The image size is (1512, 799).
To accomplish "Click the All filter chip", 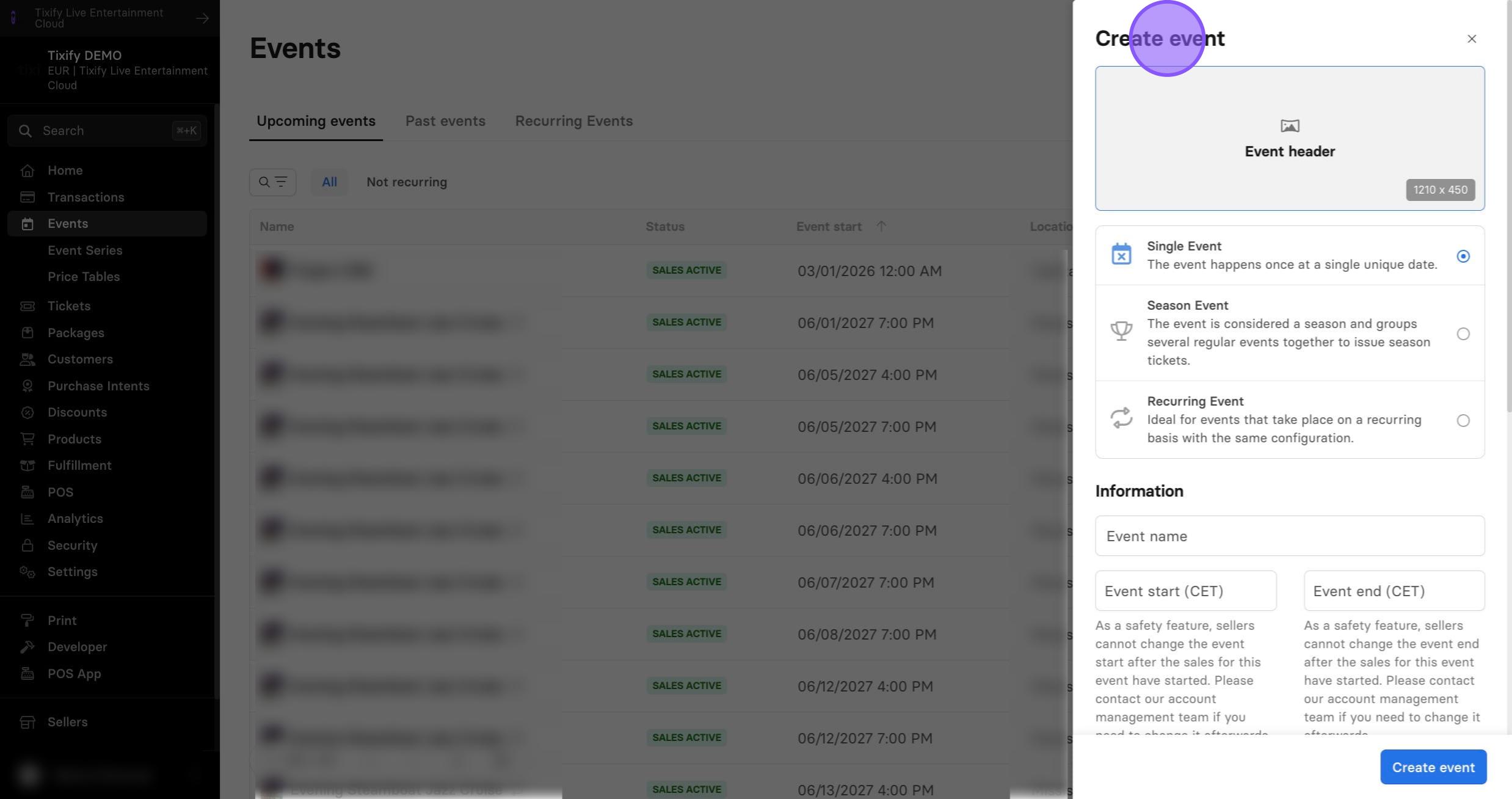I will (329, 182).
